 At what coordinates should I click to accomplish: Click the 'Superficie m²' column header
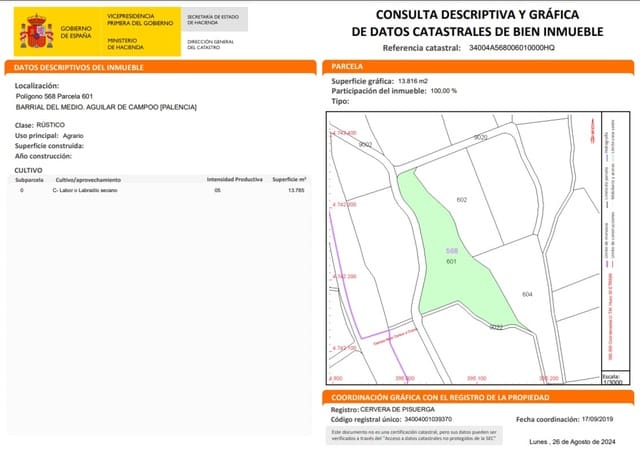(289, 179)
